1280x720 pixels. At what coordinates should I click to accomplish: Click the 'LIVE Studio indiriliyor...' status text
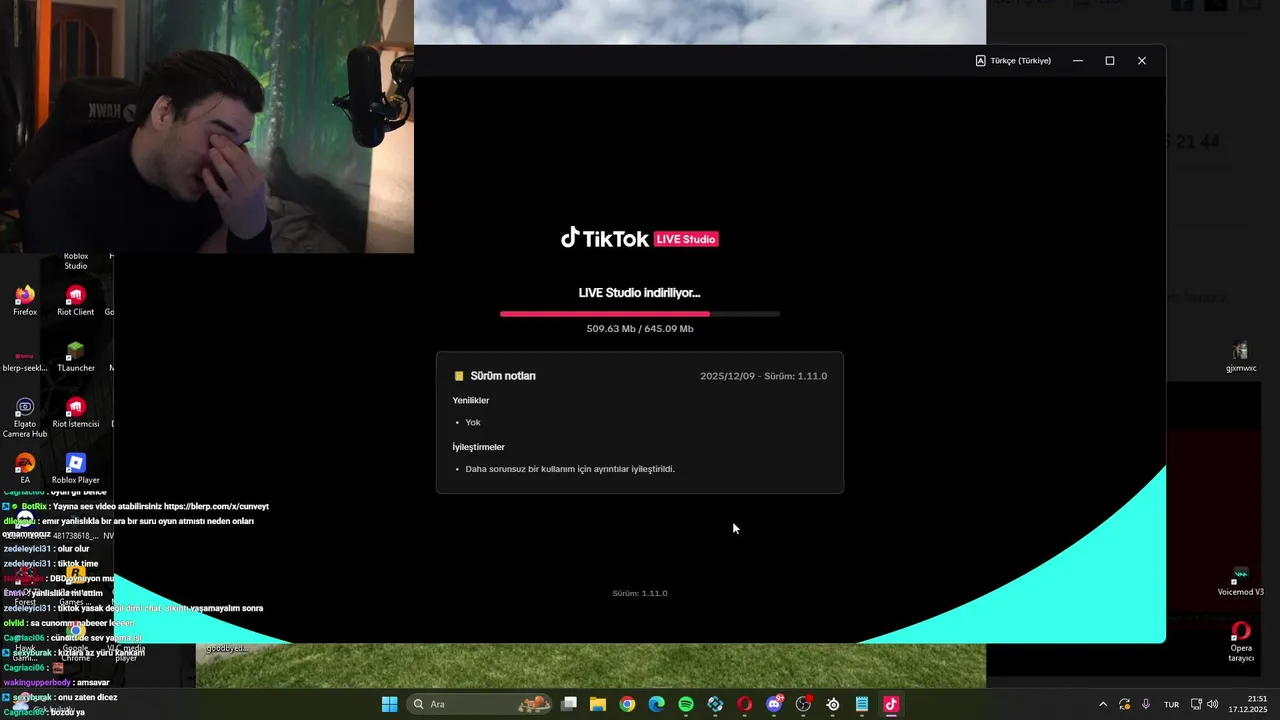coord(640,293)
